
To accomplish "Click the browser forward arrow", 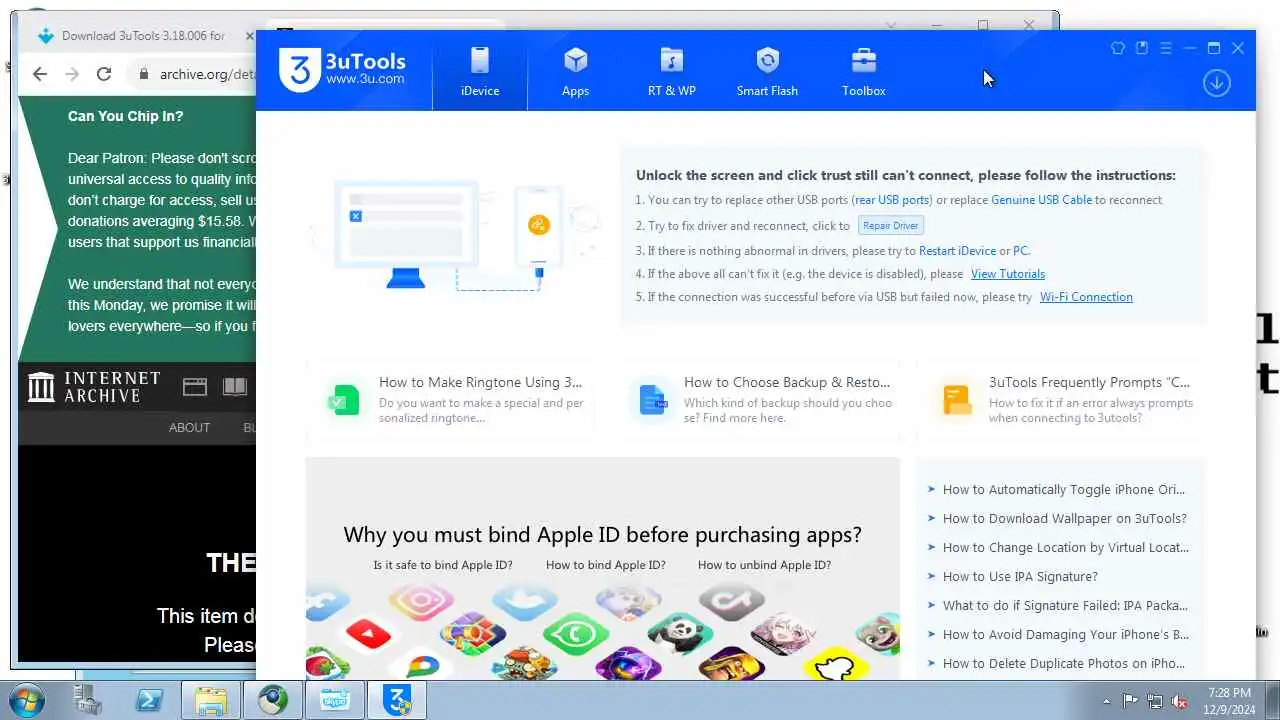I will (x=72, y=74).
